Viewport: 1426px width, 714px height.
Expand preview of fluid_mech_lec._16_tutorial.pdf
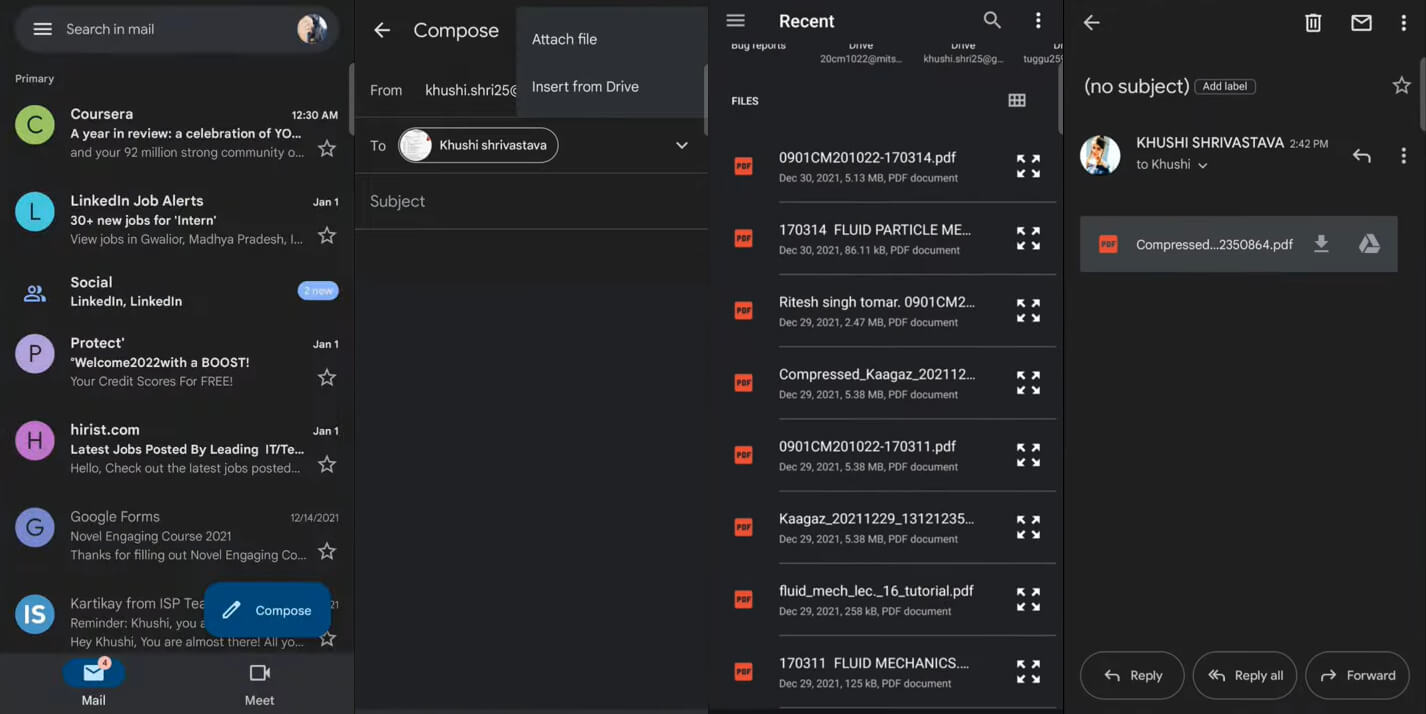[x=1028, y=599]
